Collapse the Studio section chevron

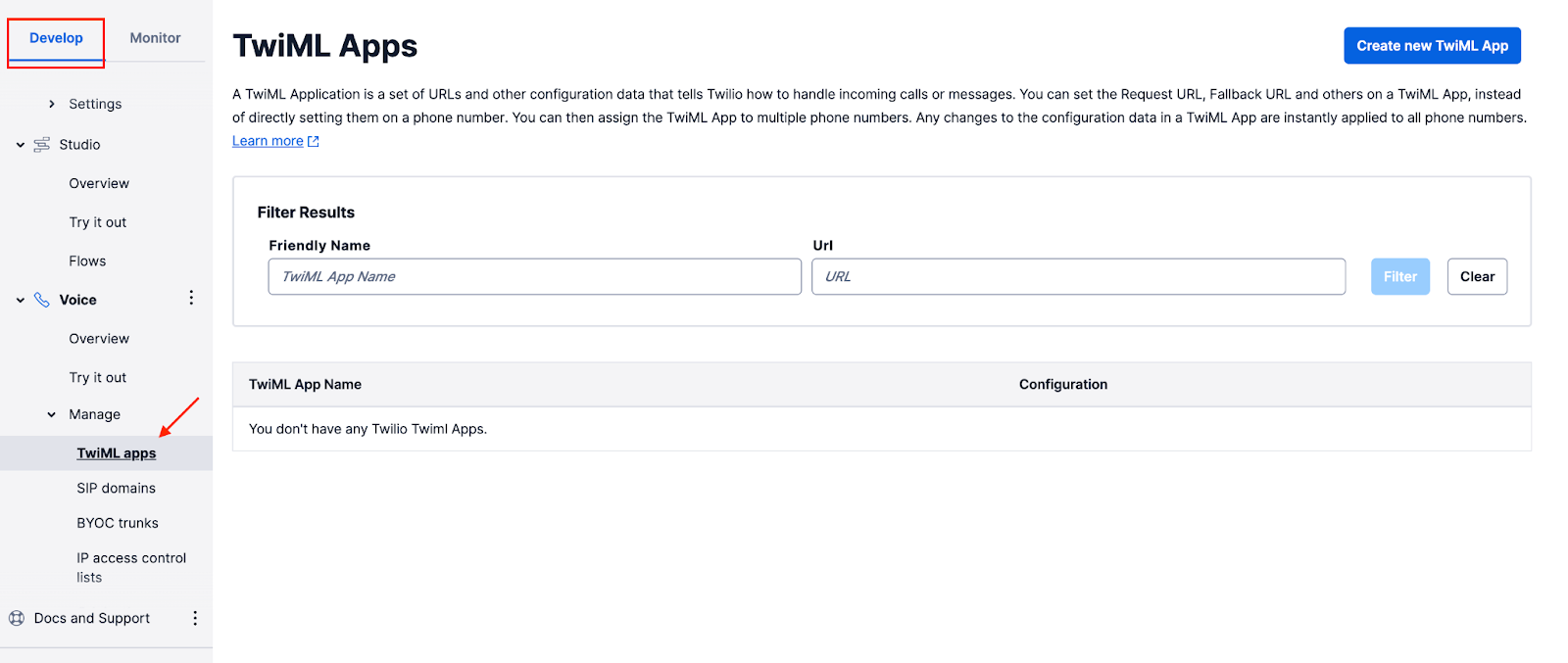(x=20, y=145)
